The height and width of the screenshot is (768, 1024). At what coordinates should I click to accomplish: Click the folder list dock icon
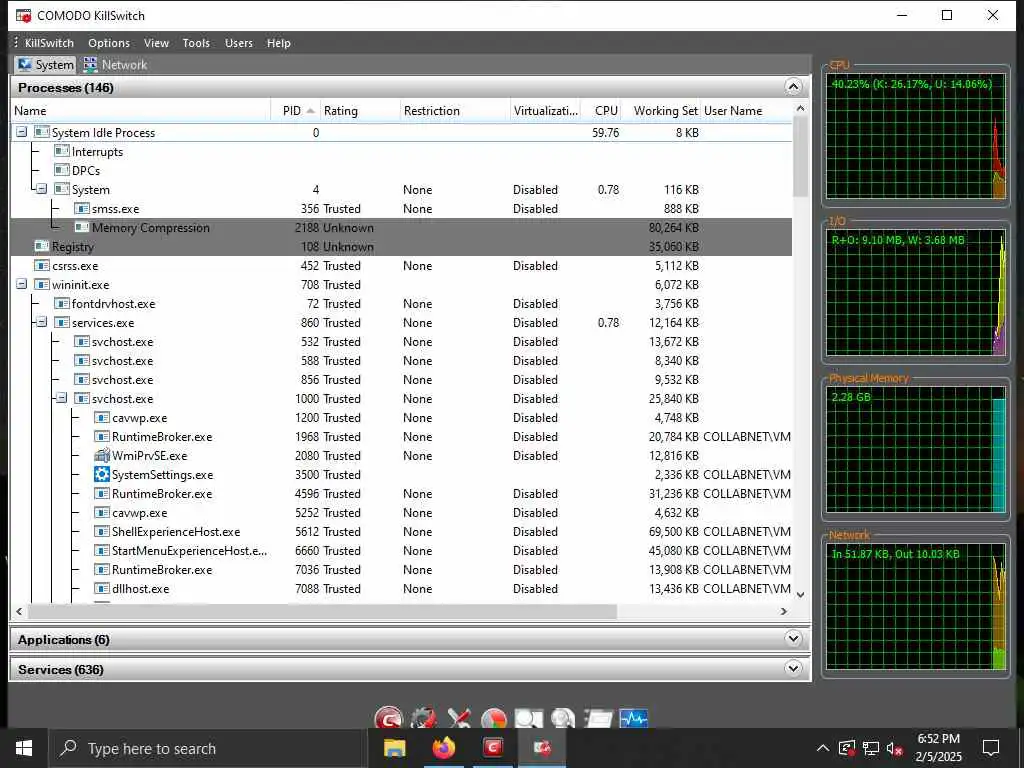(598, 719)
